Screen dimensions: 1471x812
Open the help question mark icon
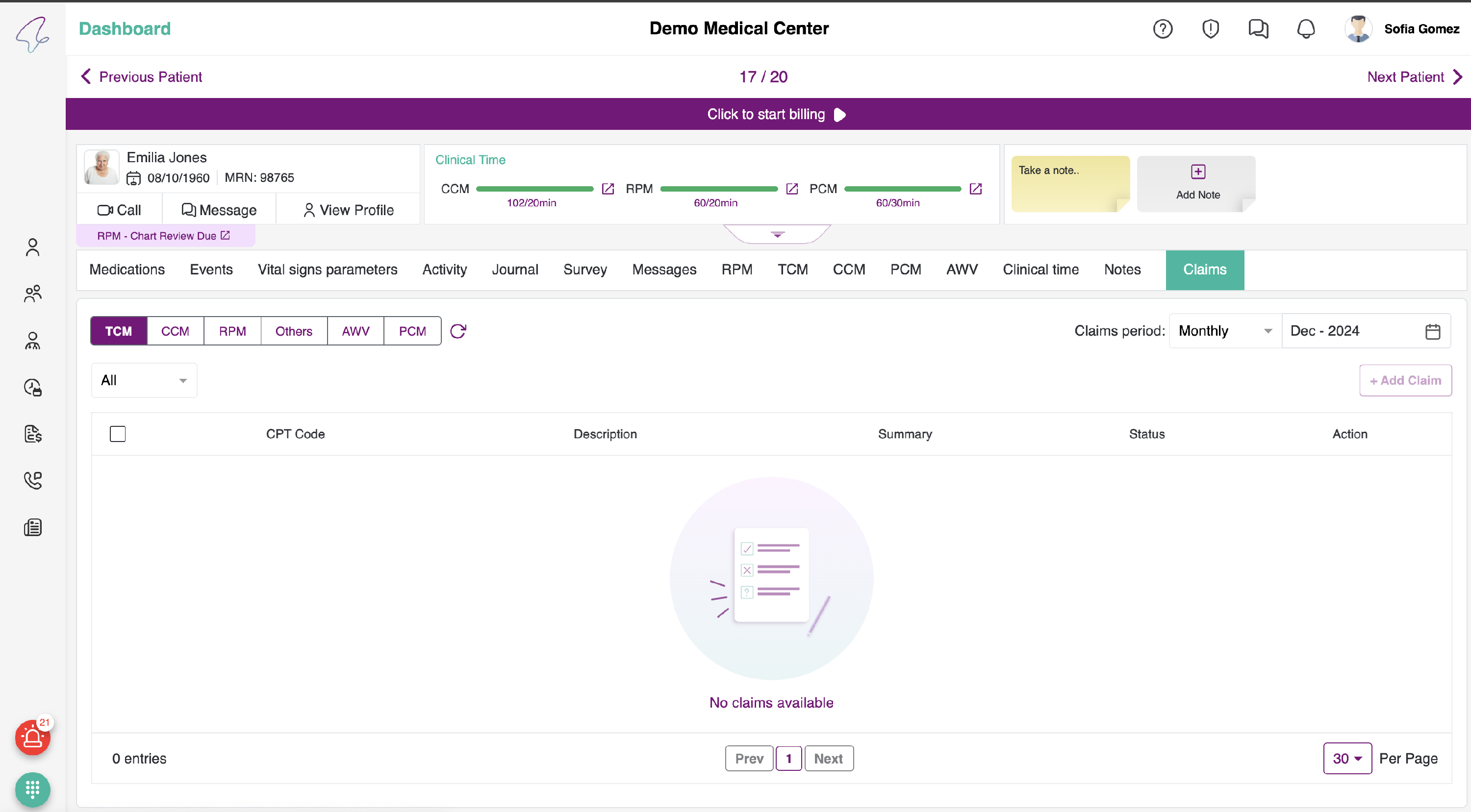pyautogui.click(x=1162, y=28)
